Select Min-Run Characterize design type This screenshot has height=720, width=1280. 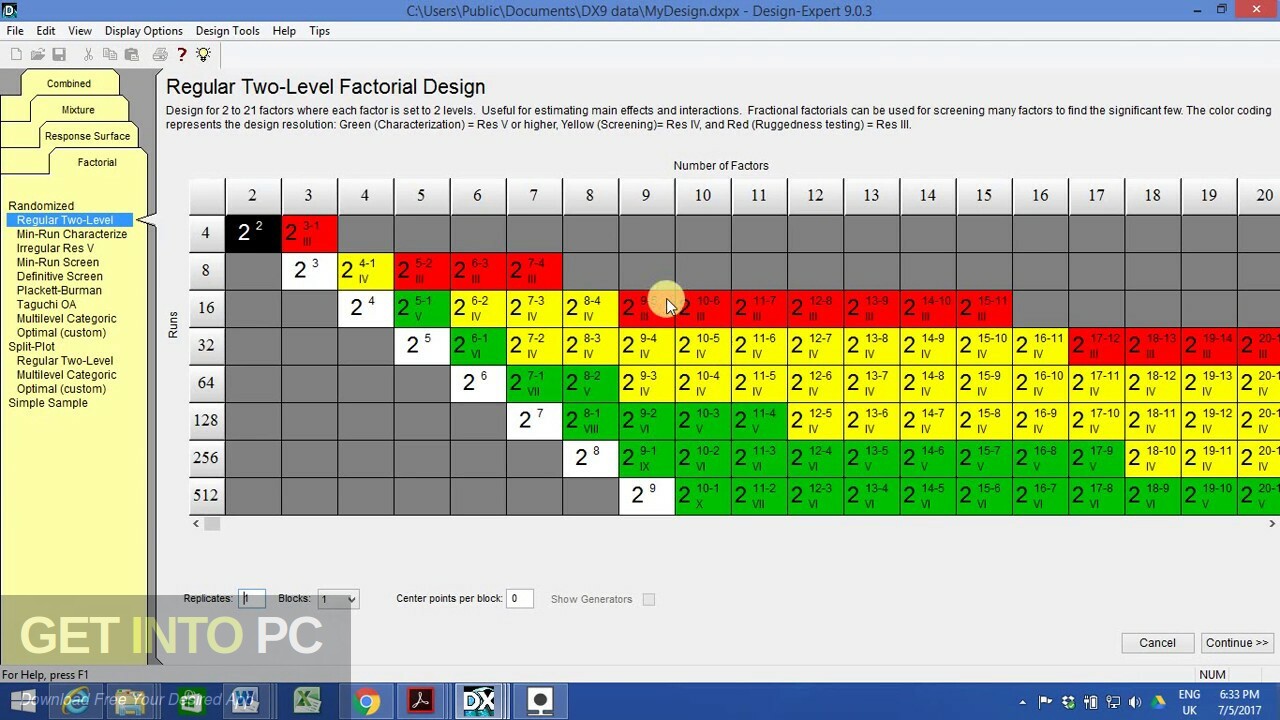click(72, 234)
